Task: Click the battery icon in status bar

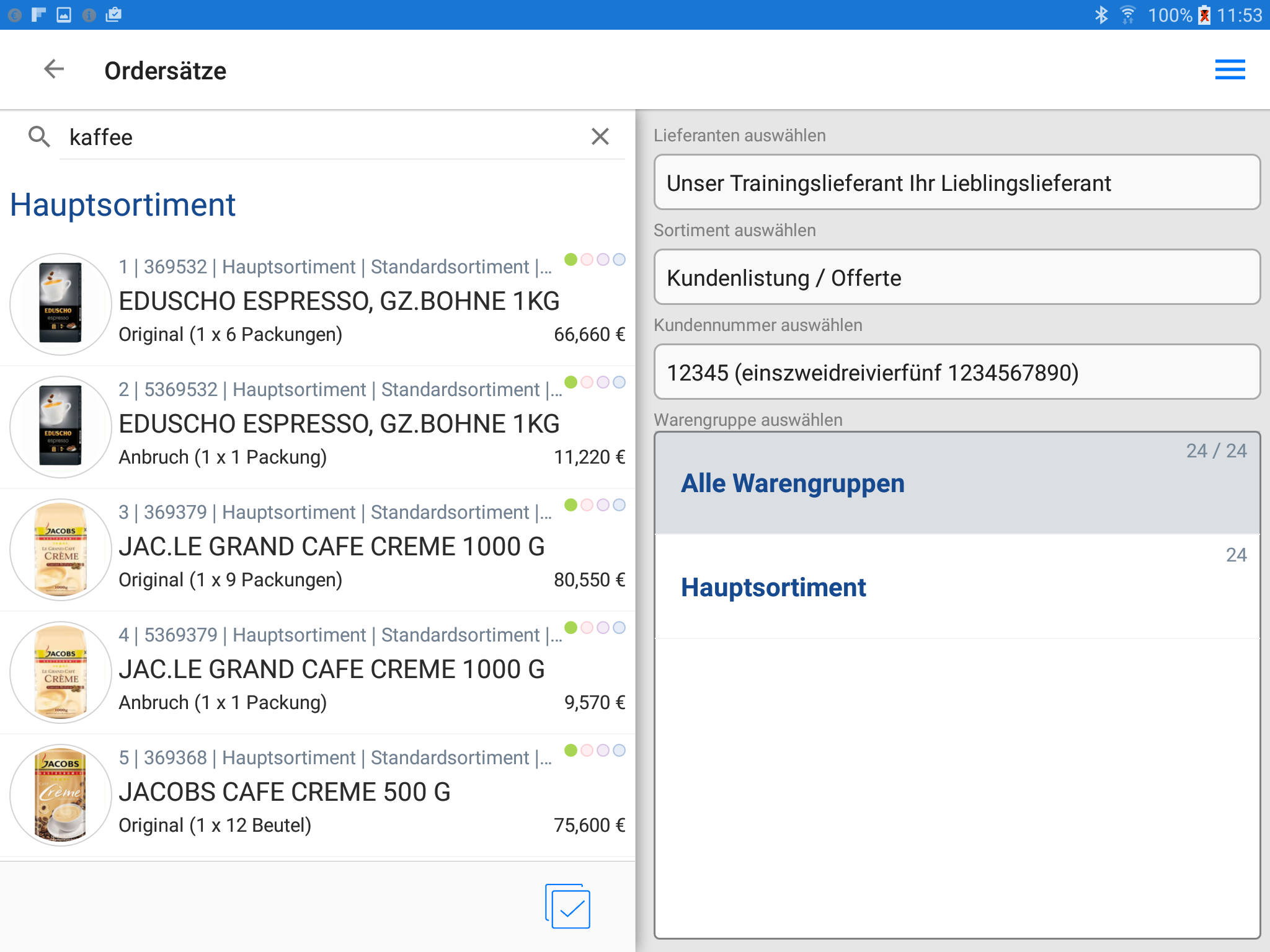Action: point(1204,15)
